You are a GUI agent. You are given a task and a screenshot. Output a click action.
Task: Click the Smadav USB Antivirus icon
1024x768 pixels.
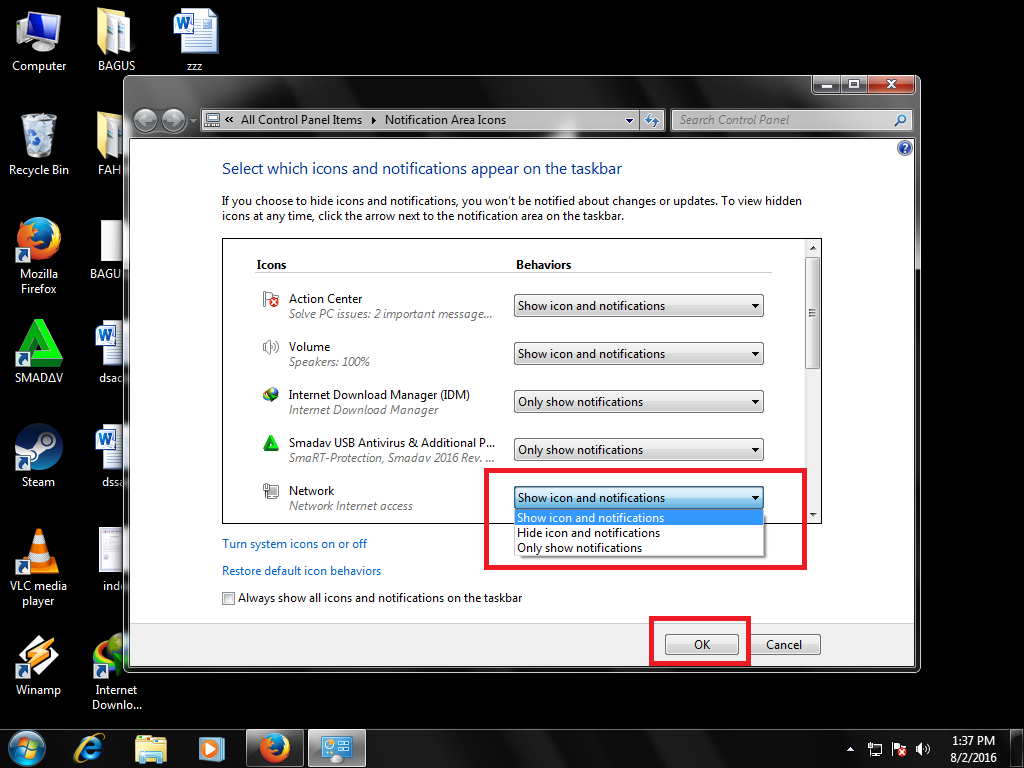(x=270, y=443)
